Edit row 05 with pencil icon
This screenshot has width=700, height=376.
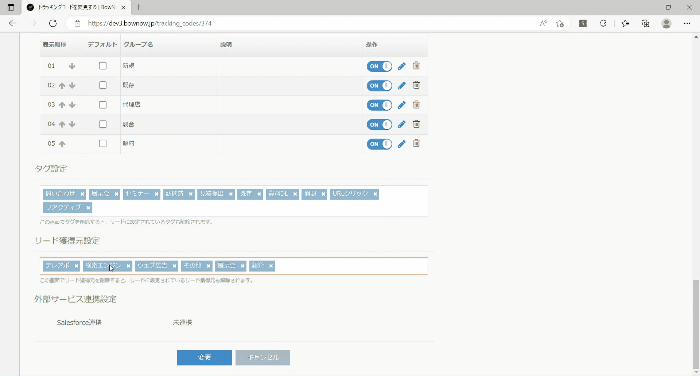(x=402, y=144)
